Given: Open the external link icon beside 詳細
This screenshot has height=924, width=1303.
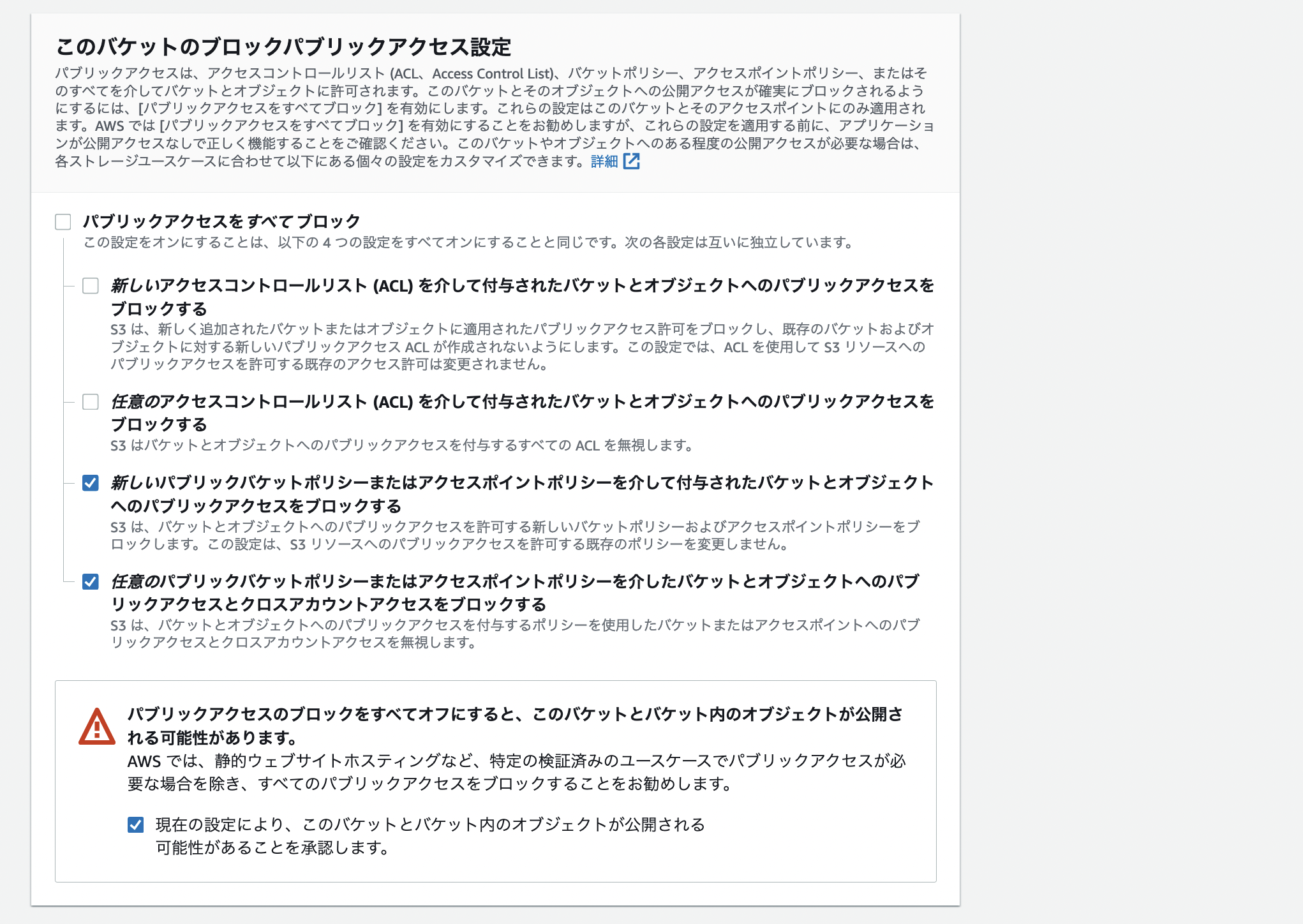Looking at the screenshot, I should coord(631,161).
